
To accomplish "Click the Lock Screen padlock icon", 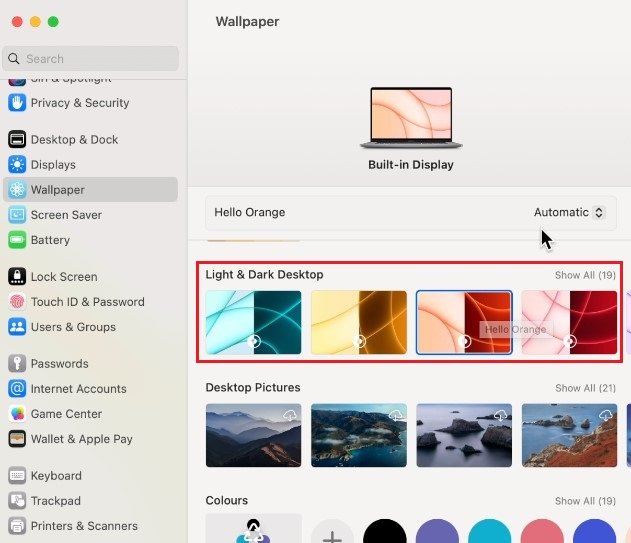I will click(x=17, y=276).
